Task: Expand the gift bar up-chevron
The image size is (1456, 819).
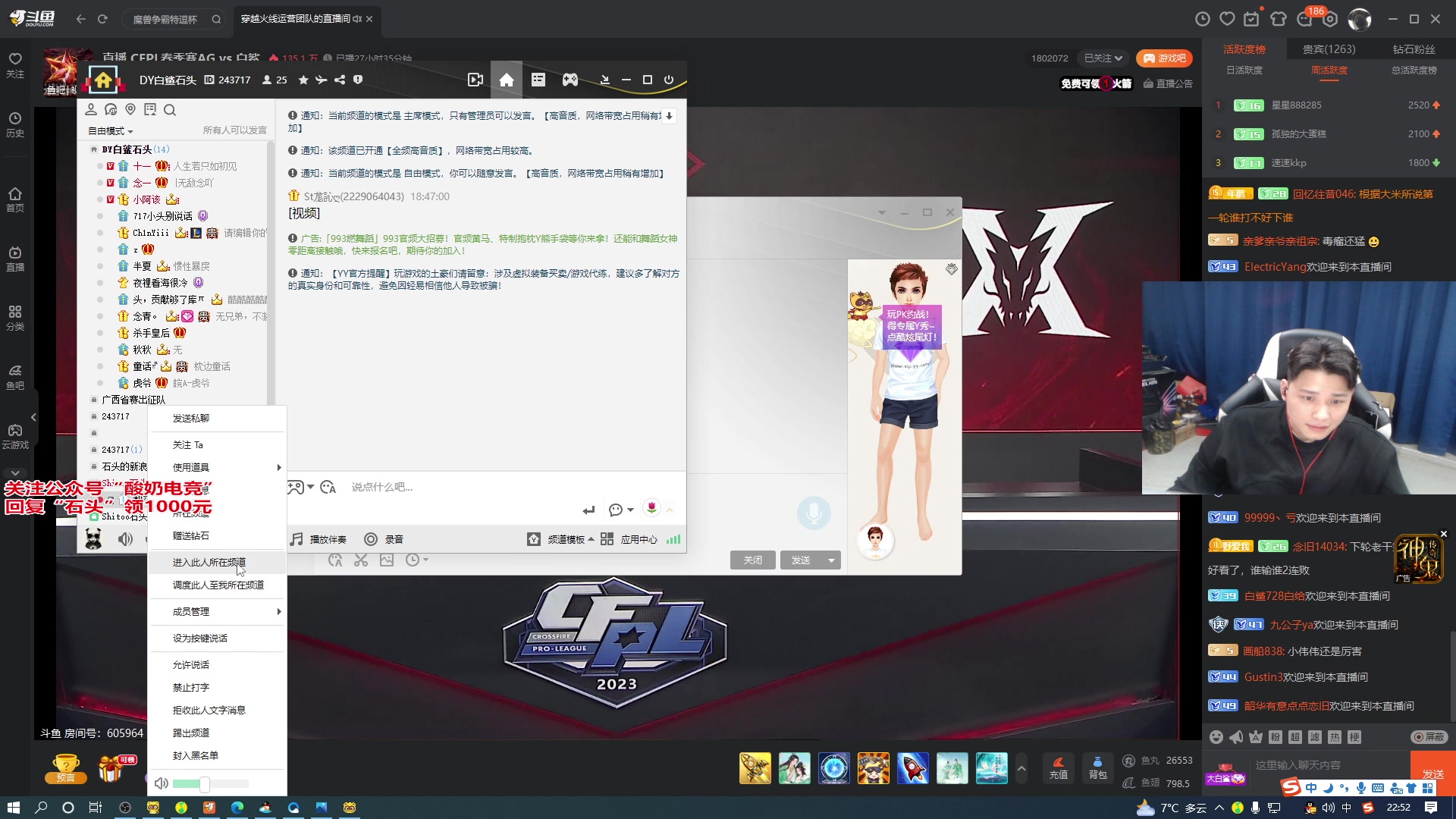Action: click(x=1021, y=768)
